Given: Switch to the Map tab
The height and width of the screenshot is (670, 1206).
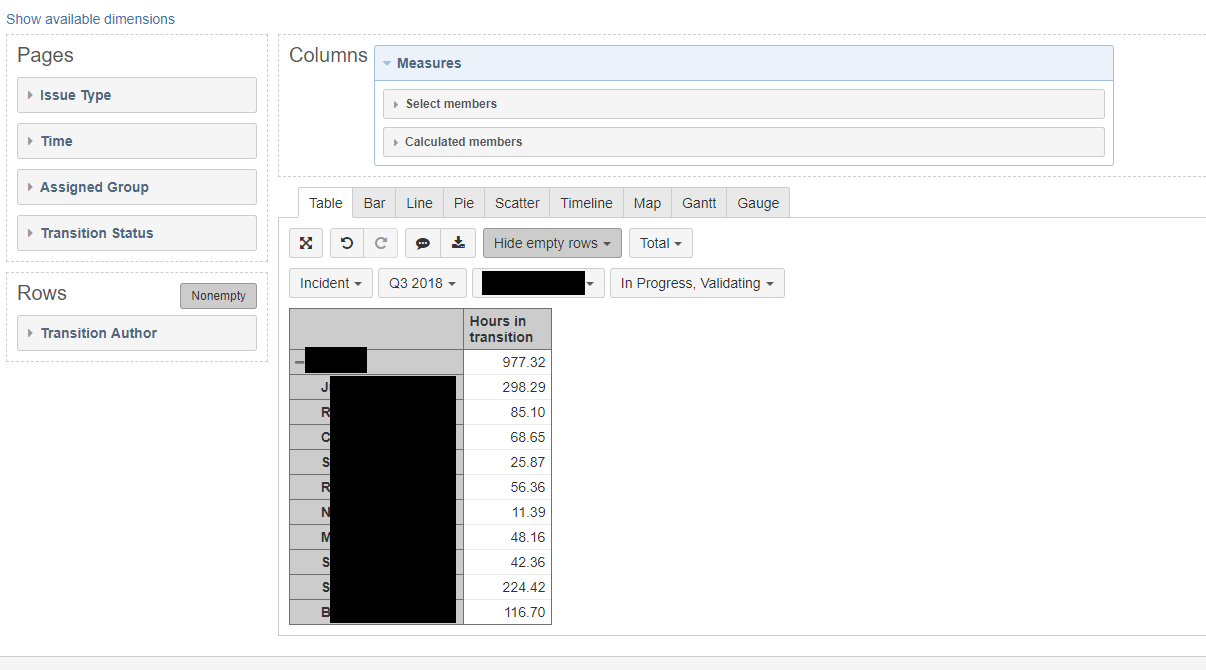Looking at the screenshot, I should [x=647, y=203].
